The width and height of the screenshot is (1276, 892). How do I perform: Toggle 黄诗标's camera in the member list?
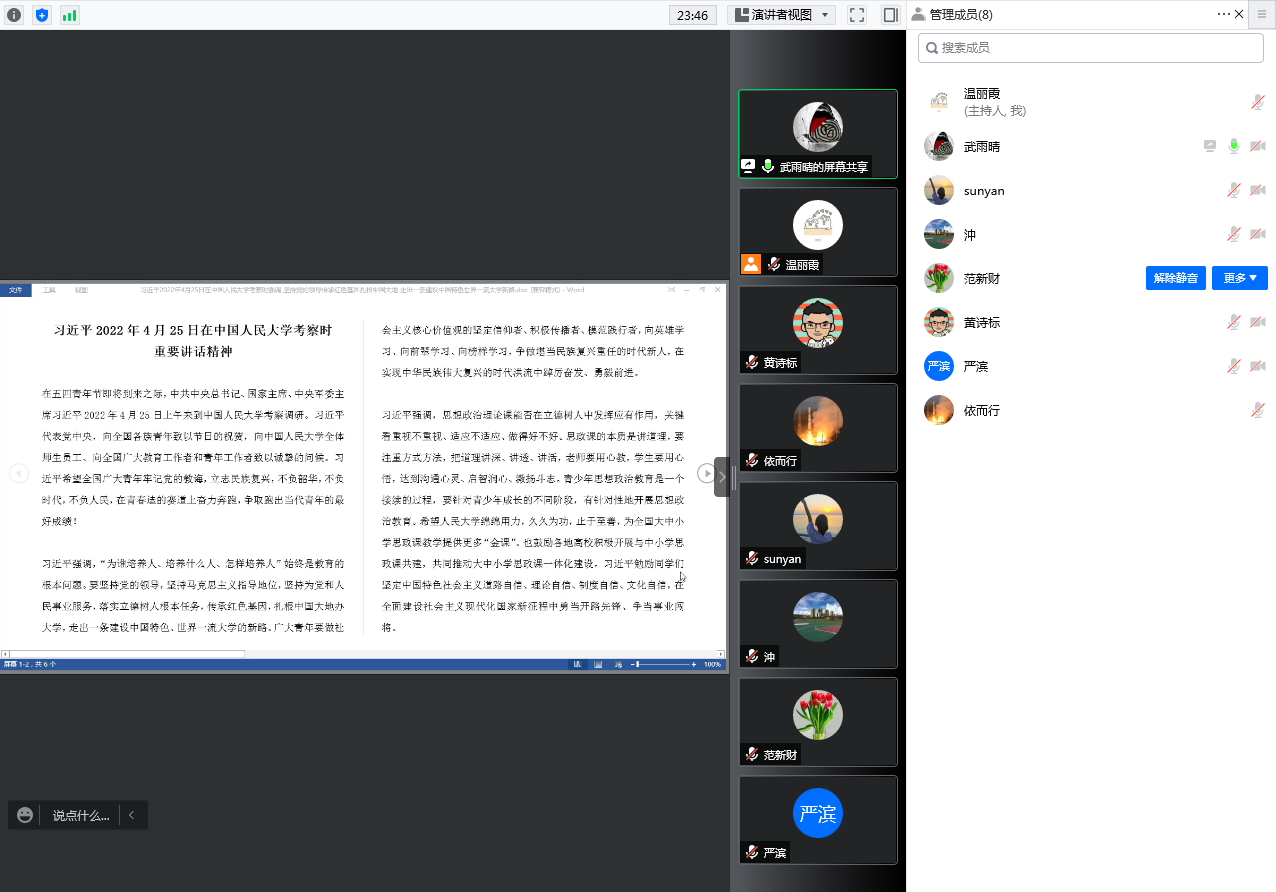[1257, 321]
